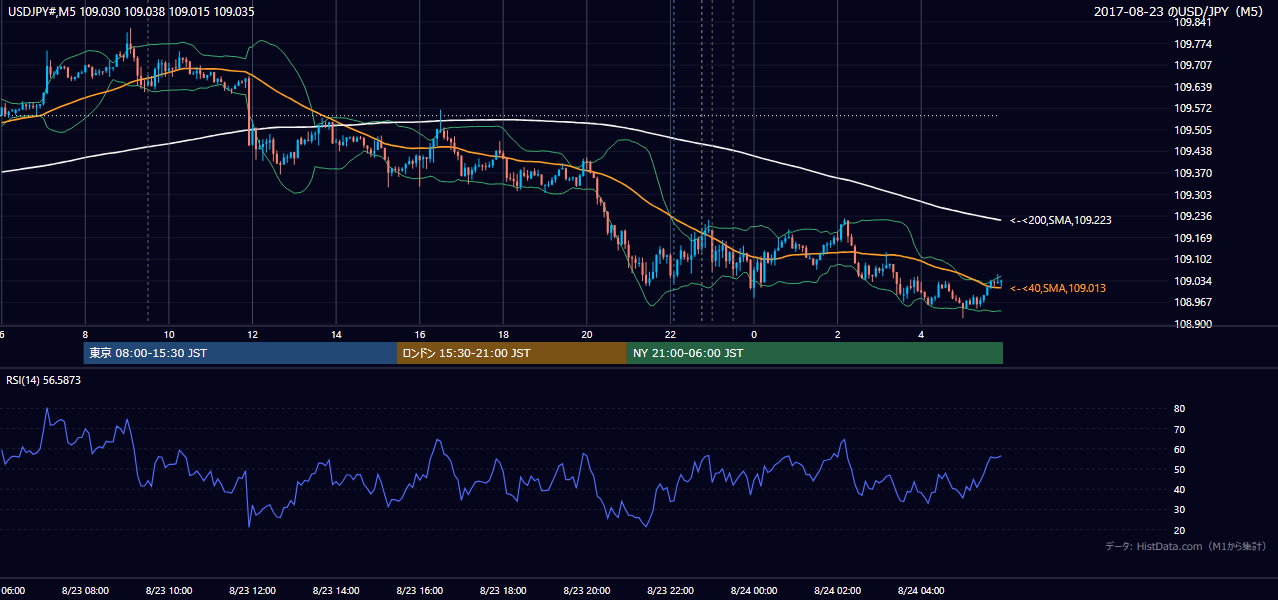The height and width of the screenshot is (600, 1278).
Task: Click the 8/23 20:00 time axis label
Action: click(x=586, y=590)
